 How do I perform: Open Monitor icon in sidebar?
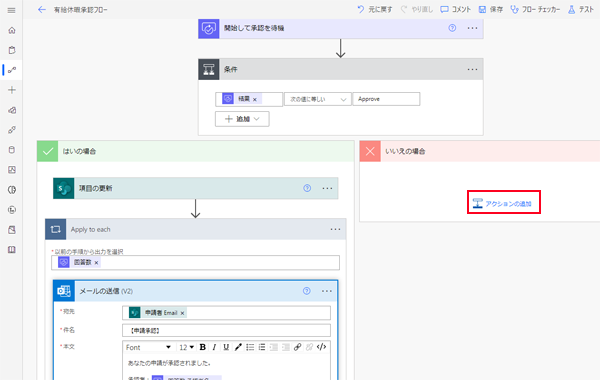pos(12,170)
